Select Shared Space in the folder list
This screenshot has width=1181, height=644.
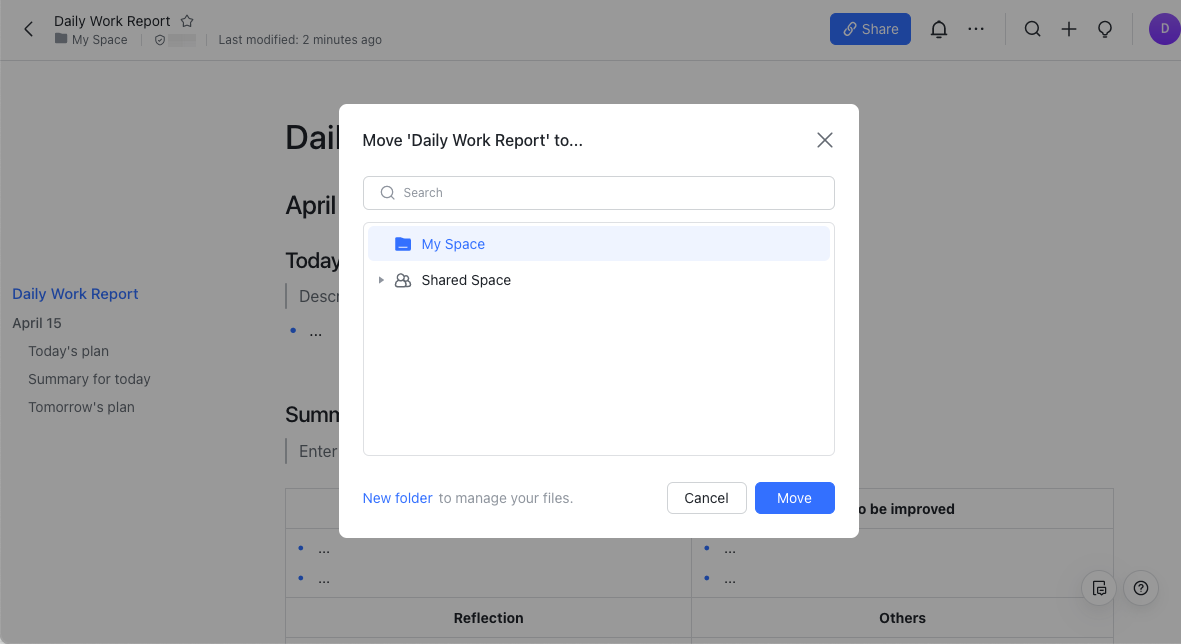pyautogui.click(x=466, y=280)
